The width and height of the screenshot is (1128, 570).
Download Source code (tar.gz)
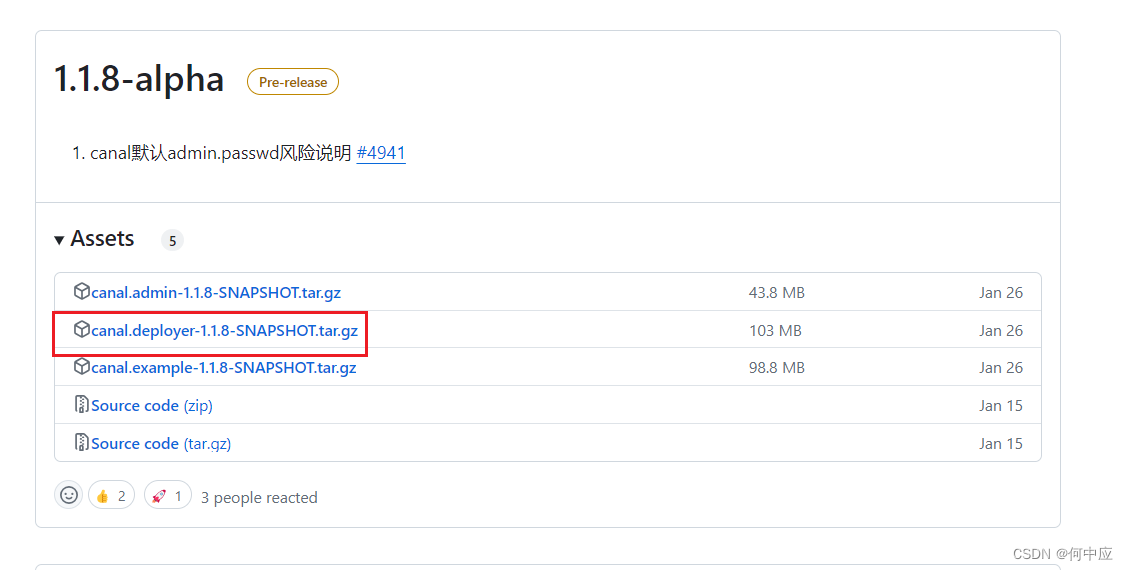(161, 444)
